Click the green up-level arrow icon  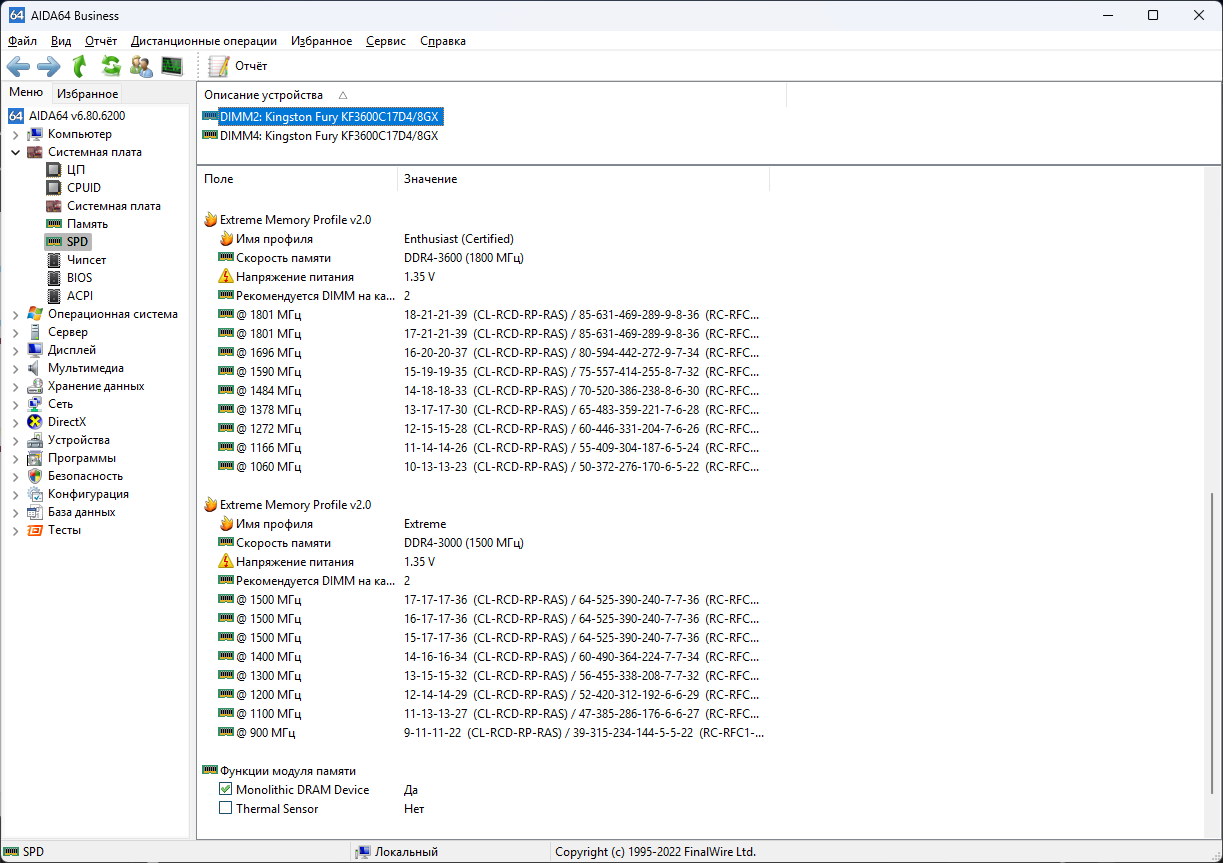pyautogui.click(x=80, y=66)
